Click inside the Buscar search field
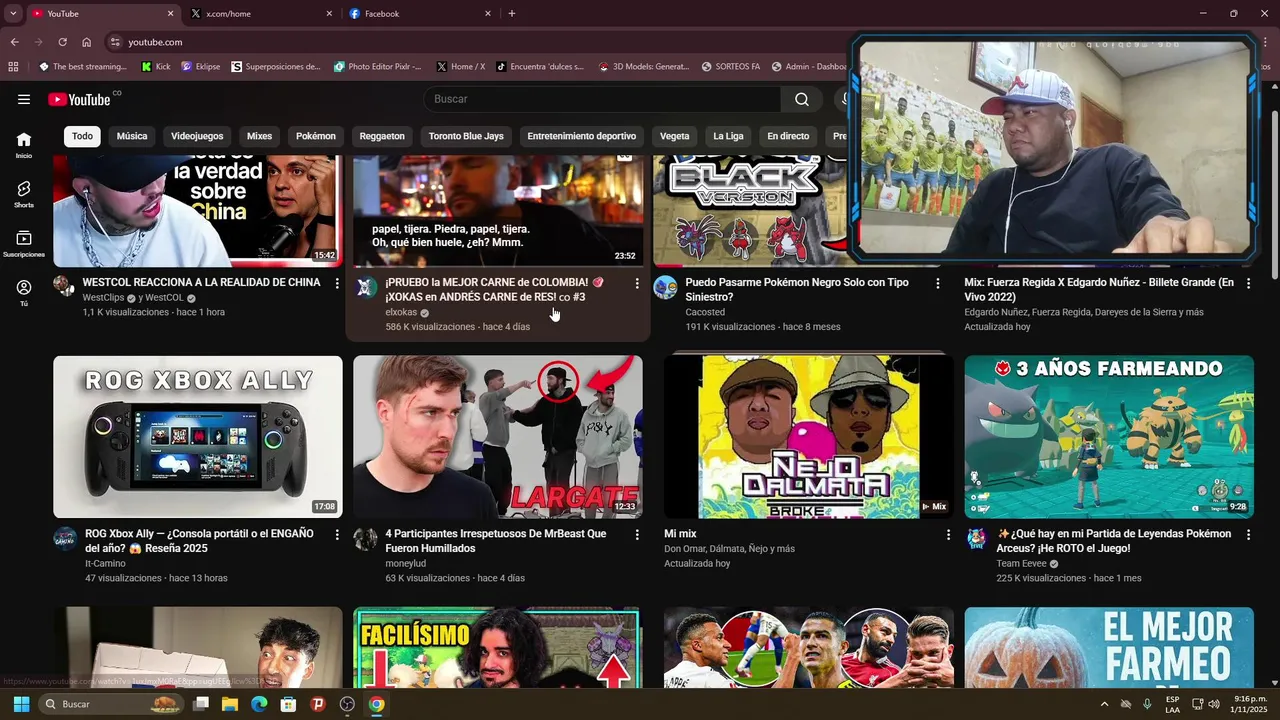This screenshot has width=1280, height=720. [x=602, y=99]
